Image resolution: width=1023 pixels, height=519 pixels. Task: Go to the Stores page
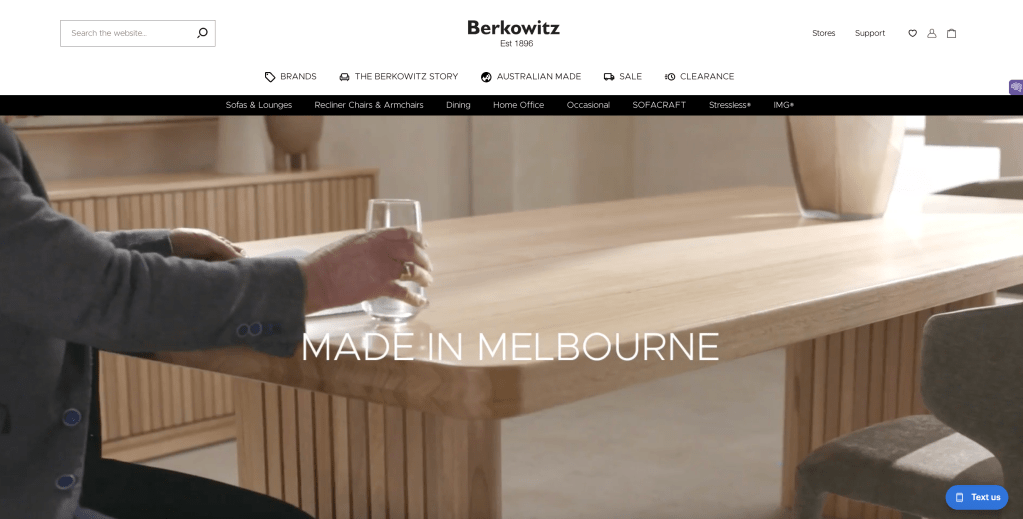(x=823, y=33)
